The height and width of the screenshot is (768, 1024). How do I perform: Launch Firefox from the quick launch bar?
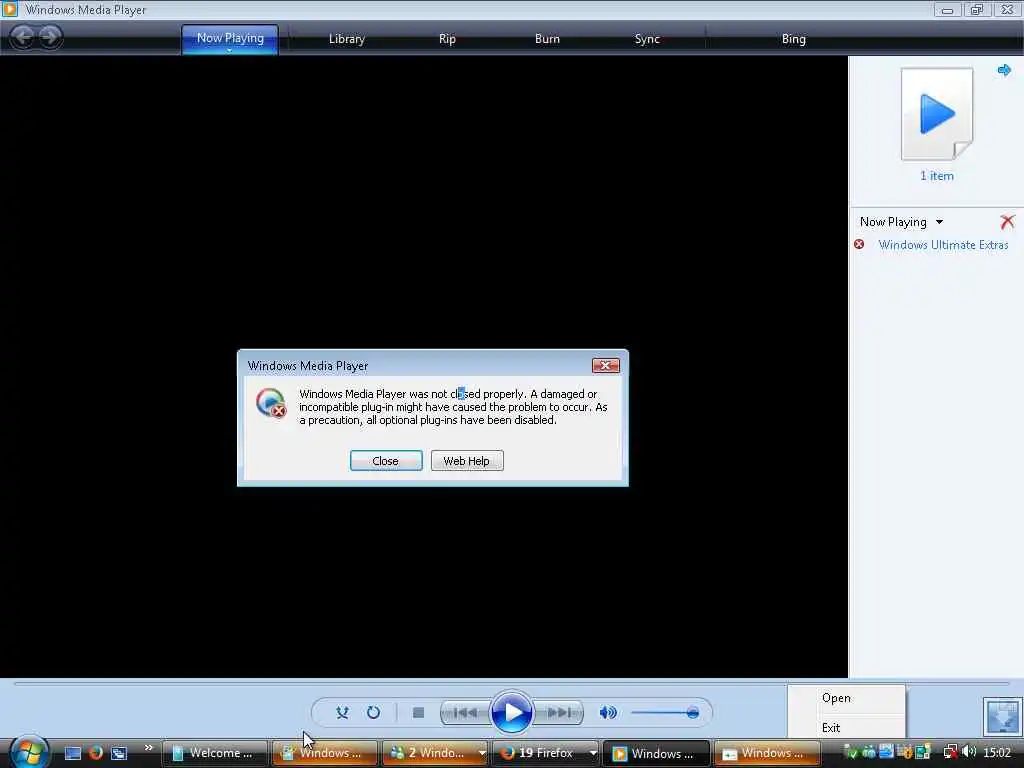pos(96,753)
